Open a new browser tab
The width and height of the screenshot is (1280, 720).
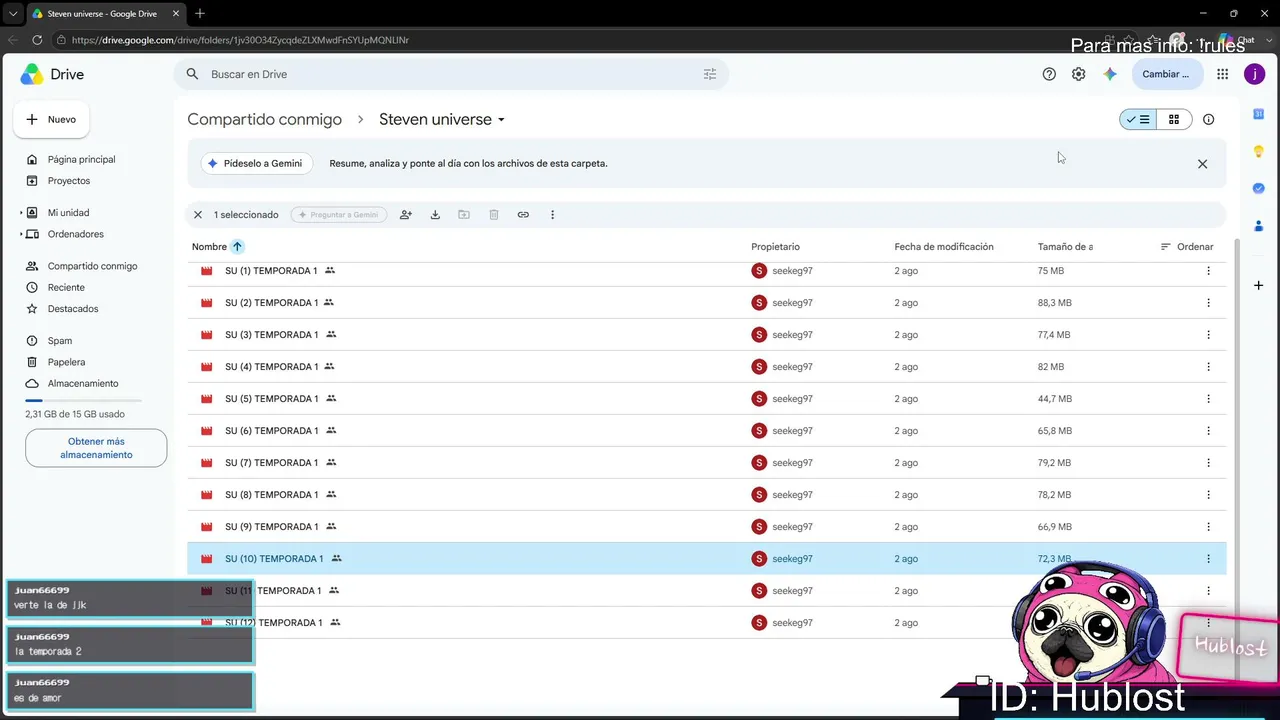(x=200, y=13)
